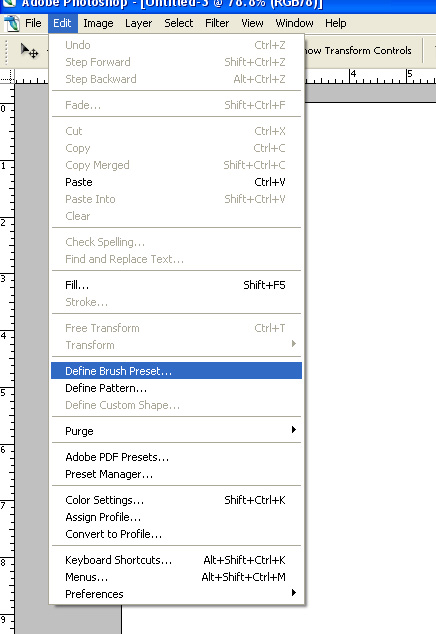This screenshot has width=436, height=634.
Task: Open the Window menu
Action: pyautogui.click(x=294, y=23)
